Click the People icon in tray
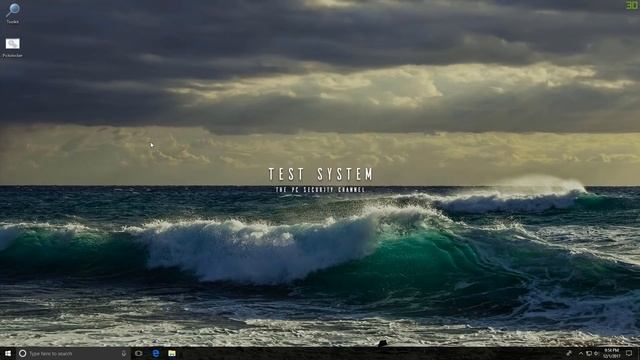Image resolution: width=640 pixels, height=360 pixels. (569, 353)
